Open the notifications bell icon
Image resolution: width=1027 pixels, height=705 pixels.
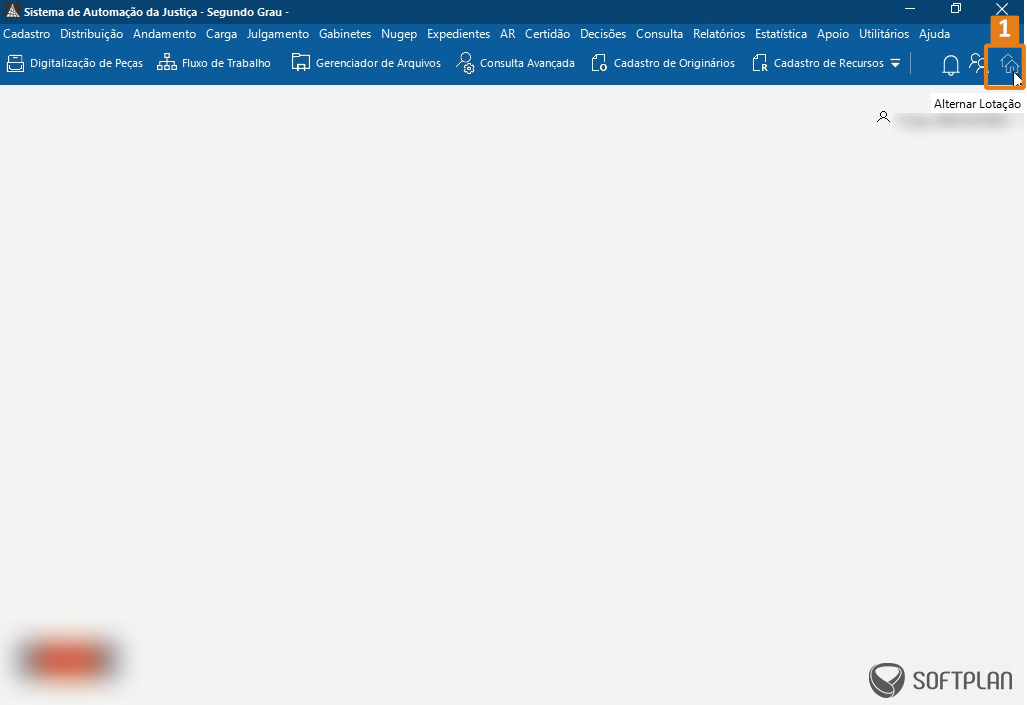pos(950,65)
